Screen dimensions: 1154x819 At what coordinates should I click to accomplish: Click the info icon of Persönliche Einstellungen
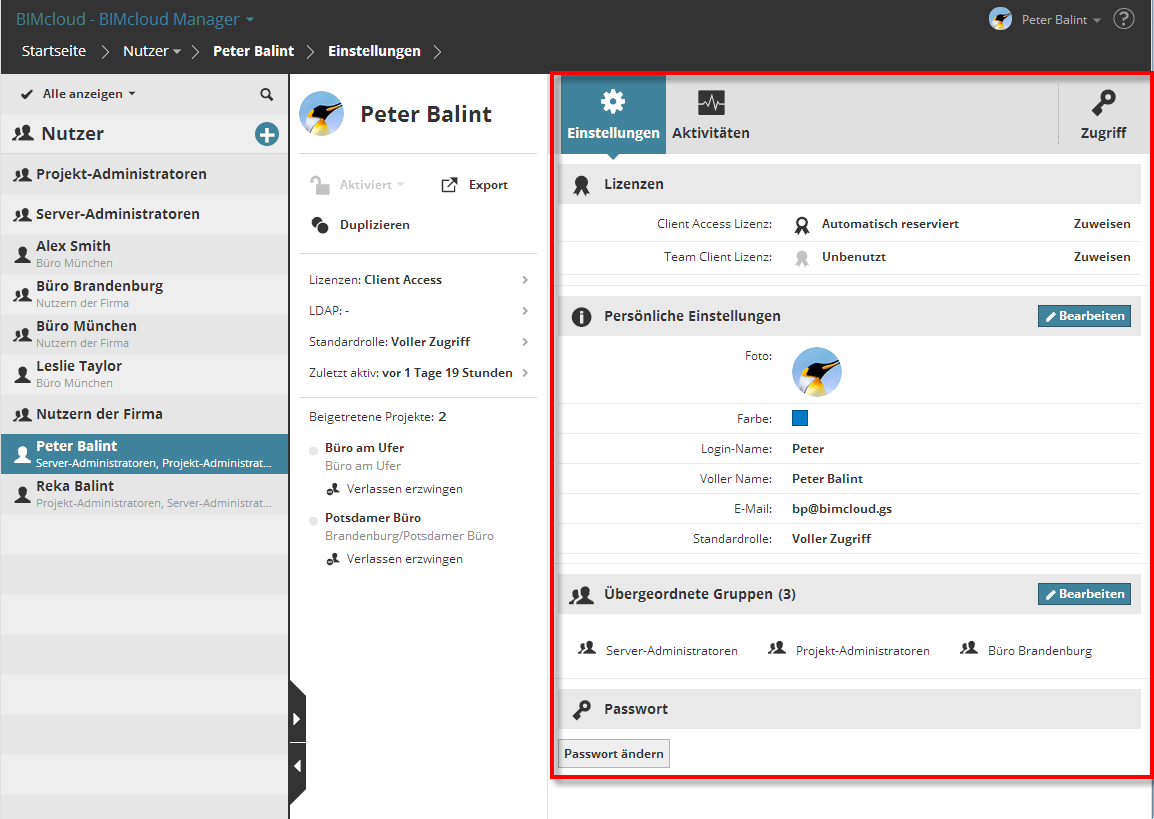pyautogui.click(x=581, y=316)
